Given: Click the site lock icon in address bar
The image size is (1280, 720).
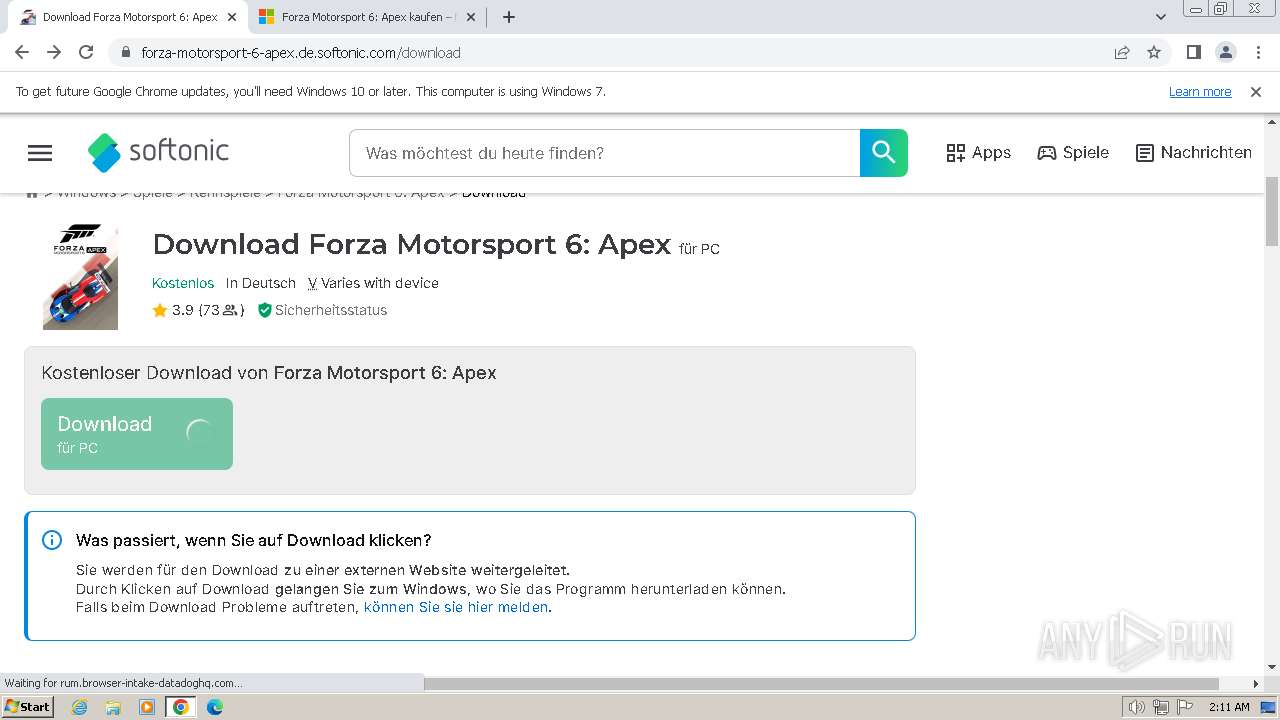Looking at the screenshot, I should point(125,53).
